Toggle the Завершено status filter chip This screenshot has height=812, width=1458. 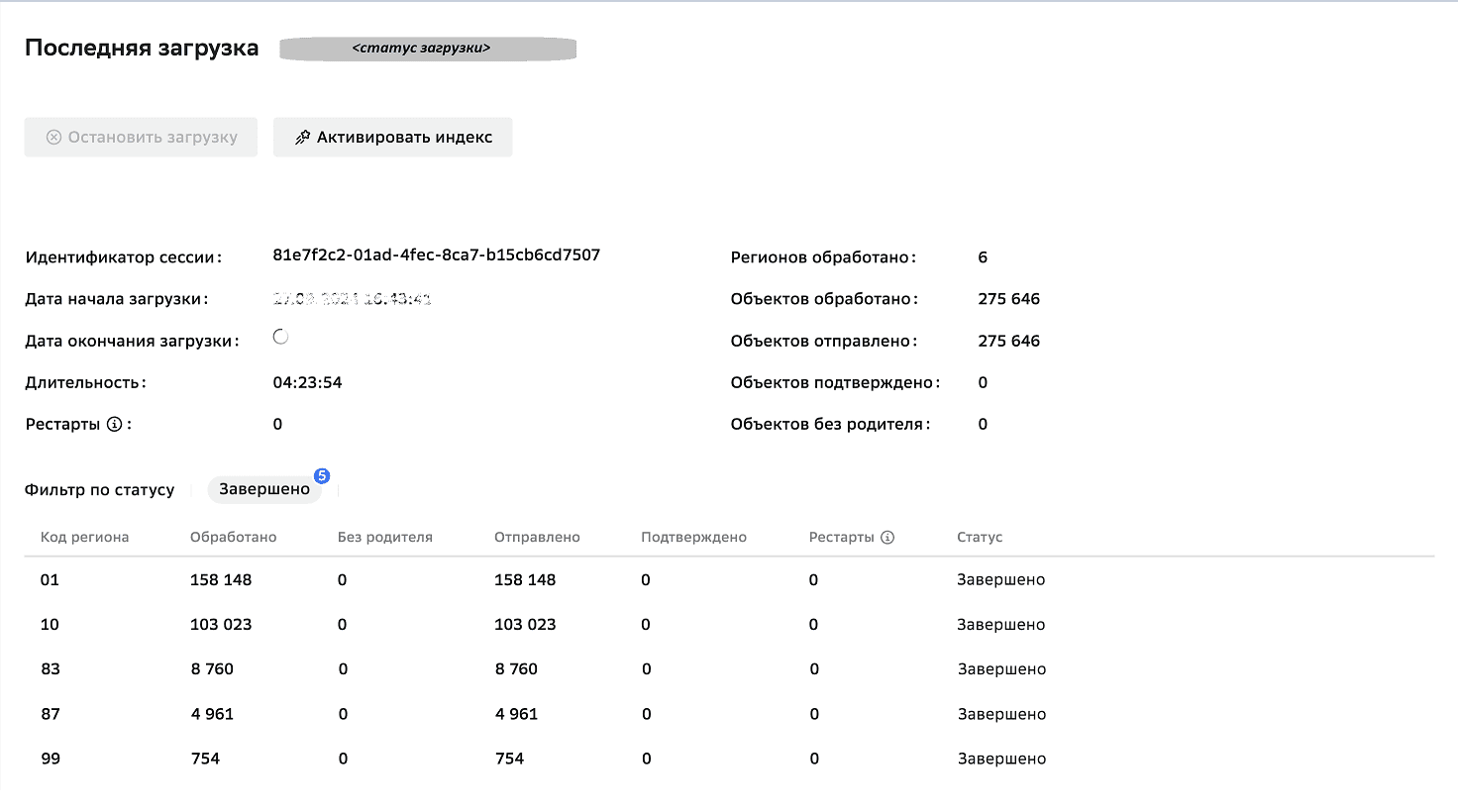(264, 490)
